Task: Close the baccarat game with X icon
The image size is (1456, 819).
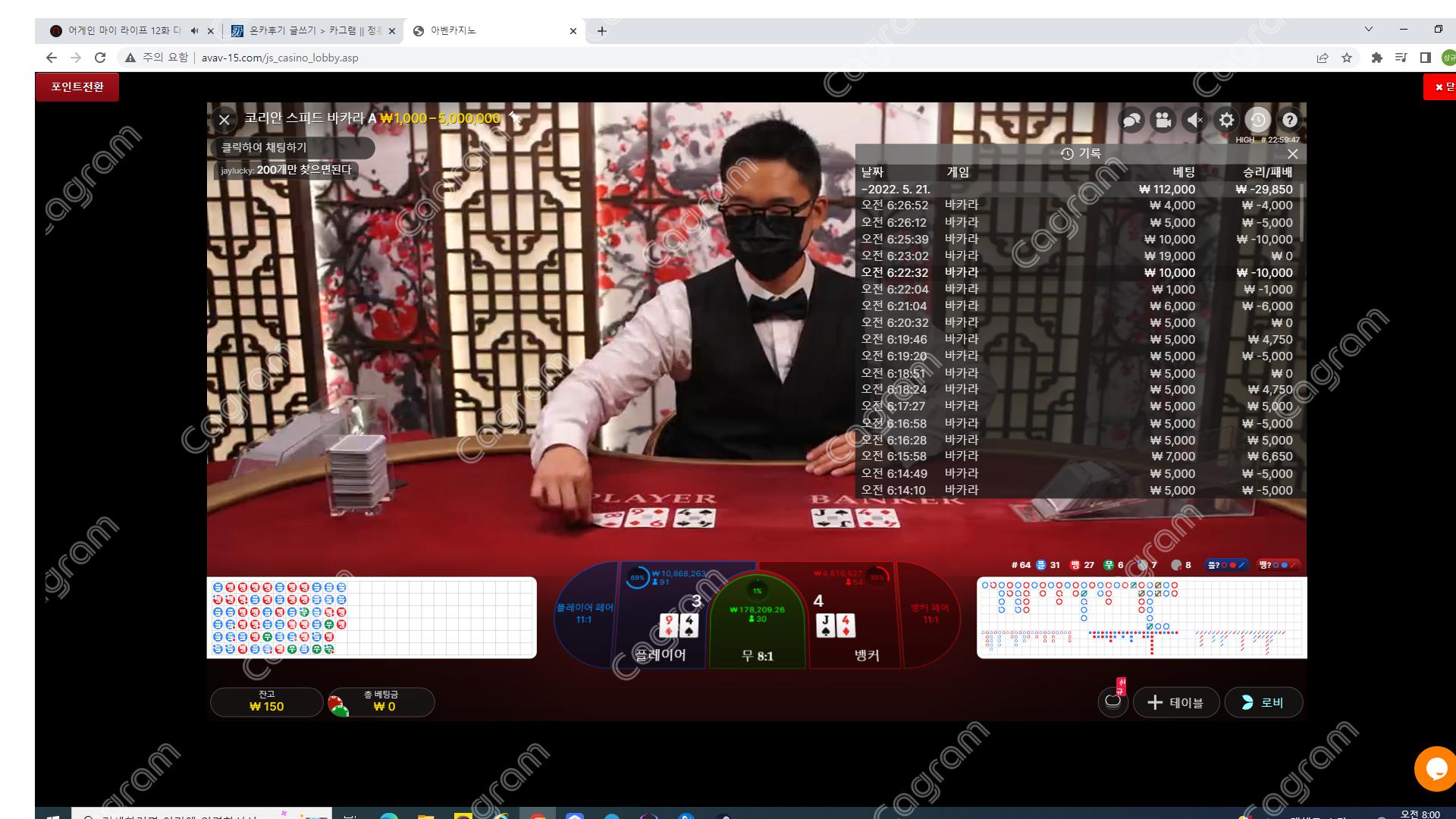Action: coord(224,120)
